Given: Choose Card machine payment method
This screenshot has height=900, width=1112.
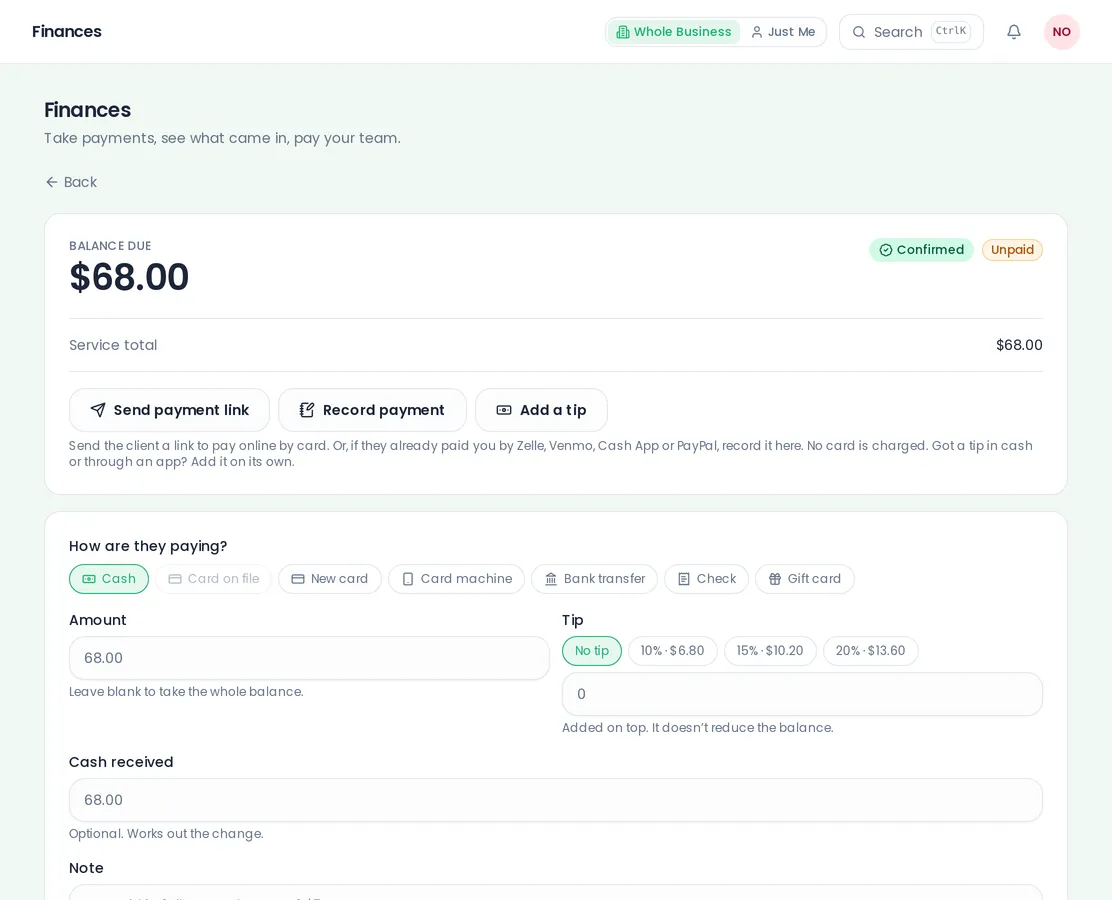Looking at the screenshot, I should click(456, 579).
